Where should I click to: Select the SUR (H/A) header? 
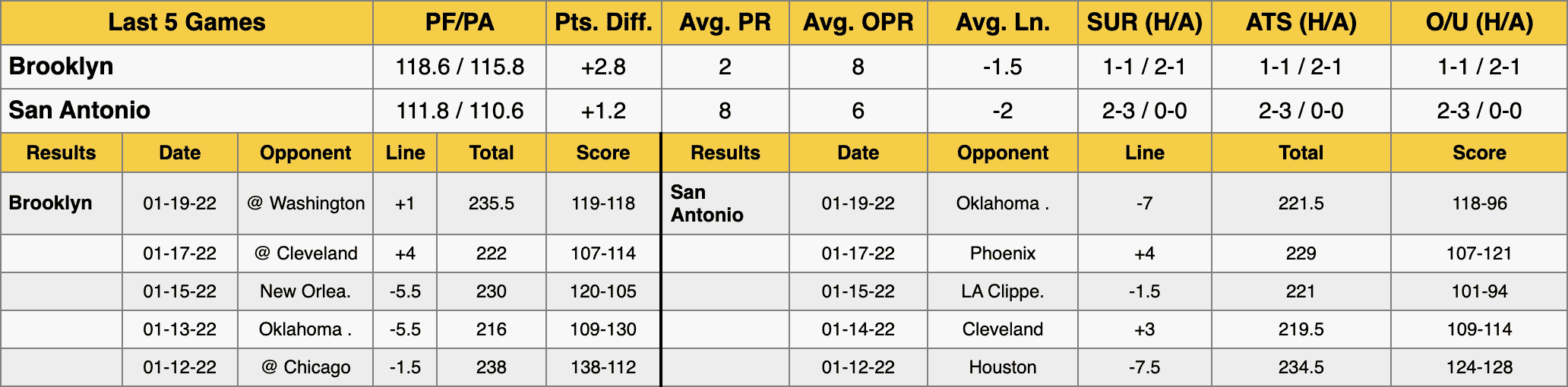tap(1145, 23)
